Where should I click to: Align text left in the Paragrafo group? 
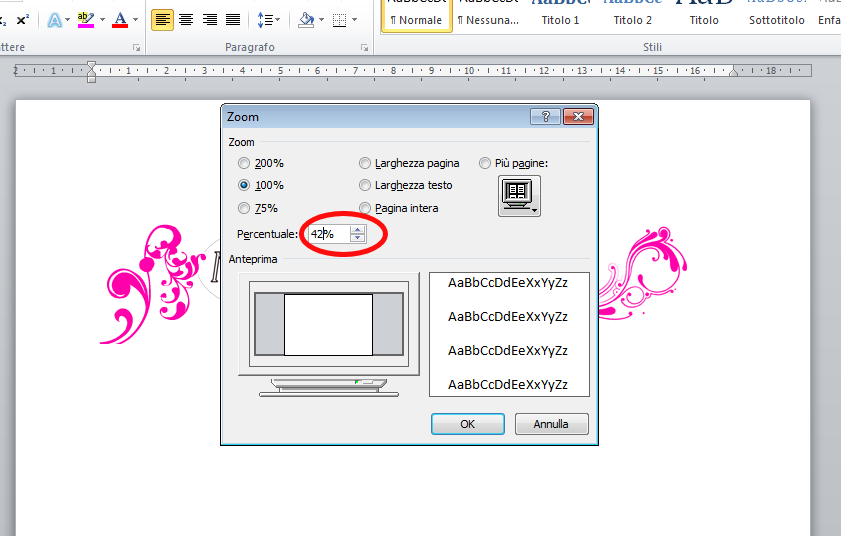pyautogui.click(x=162, y=19)
